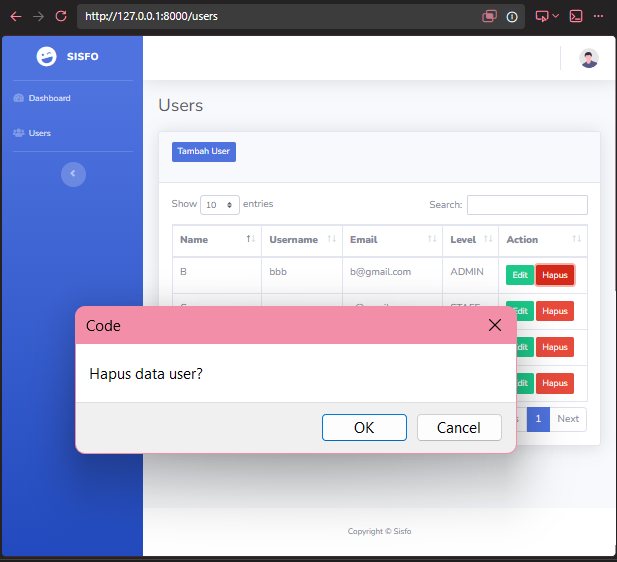This screenshot has width=617, height=562.
Task: Sort table by Action column
Action: [543, 240]
